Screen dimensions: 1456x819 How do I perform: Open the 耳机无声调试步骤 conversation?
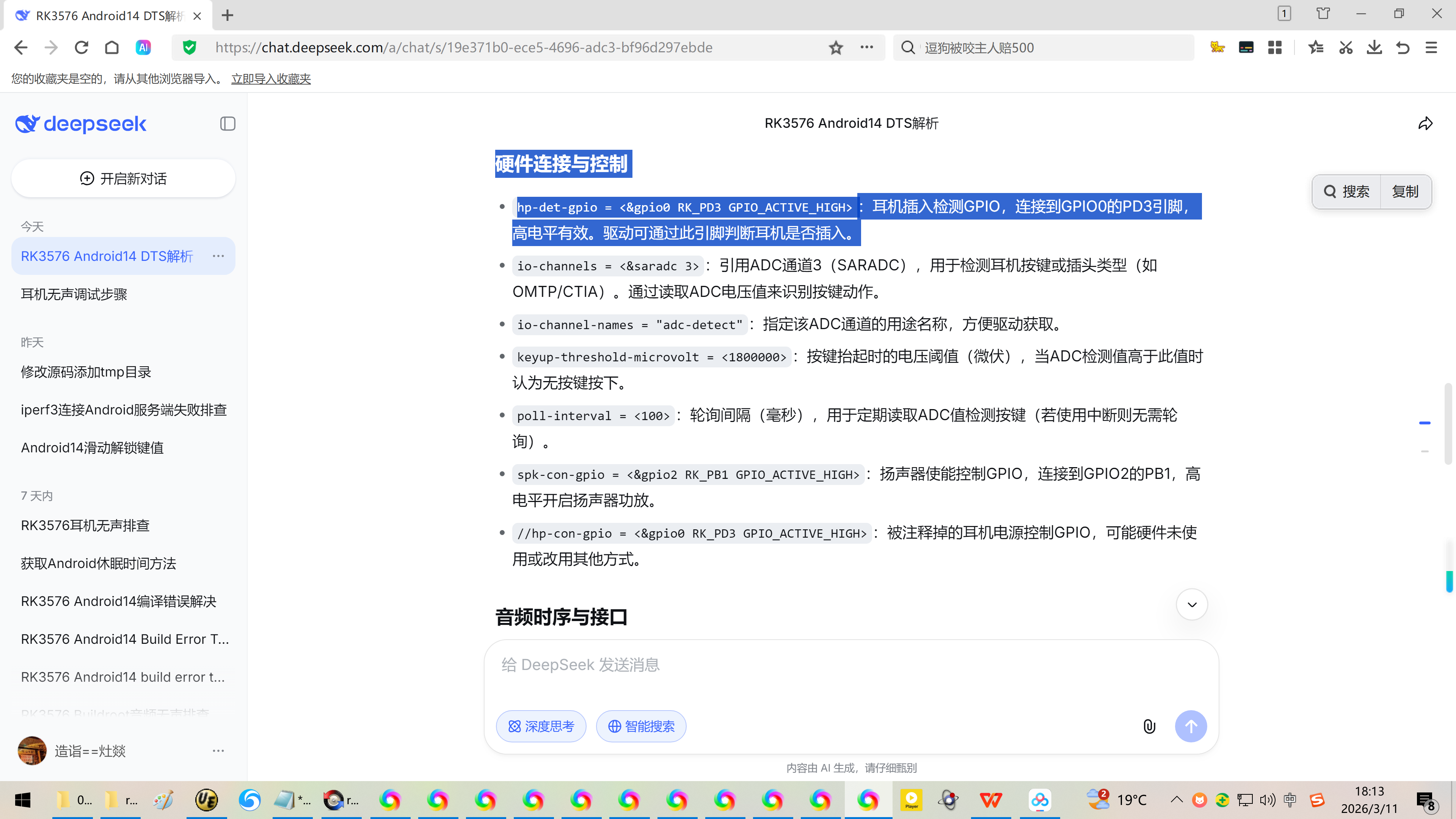click(74, 294)
